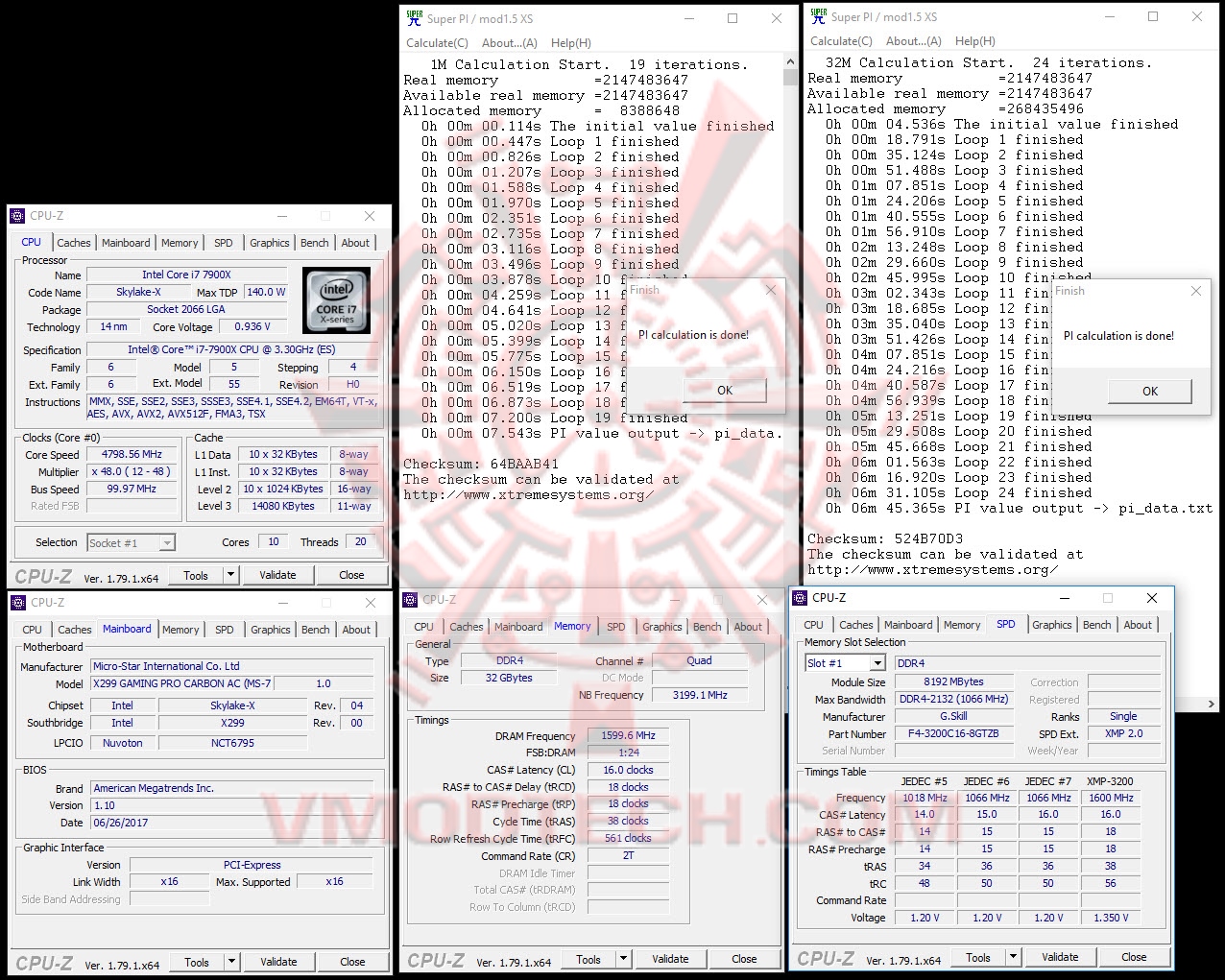Click Validate in the SPD window
Screen dimensions: 1225x980
coord(1060,957)
